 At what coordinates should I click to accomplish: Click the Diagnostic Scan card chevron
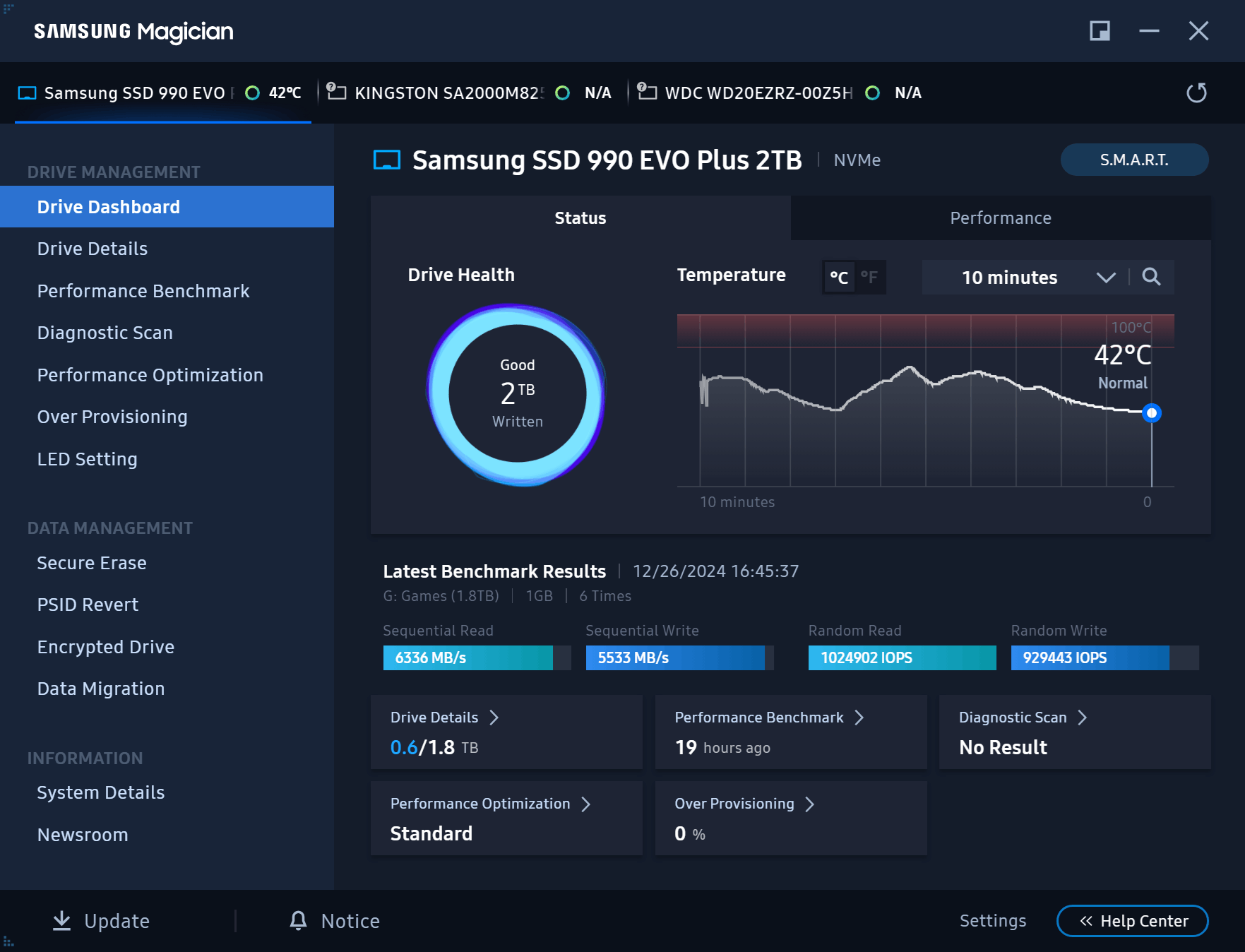point(1083,718)
